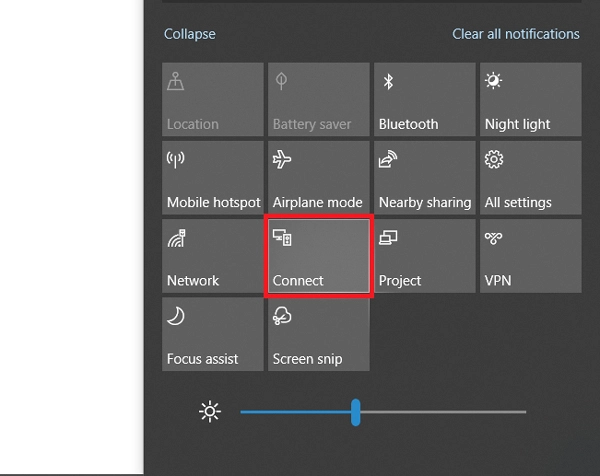Viewport: 600px width, 476px height.
Task: Open All settings tile
Action: click(x=531, y=178)
